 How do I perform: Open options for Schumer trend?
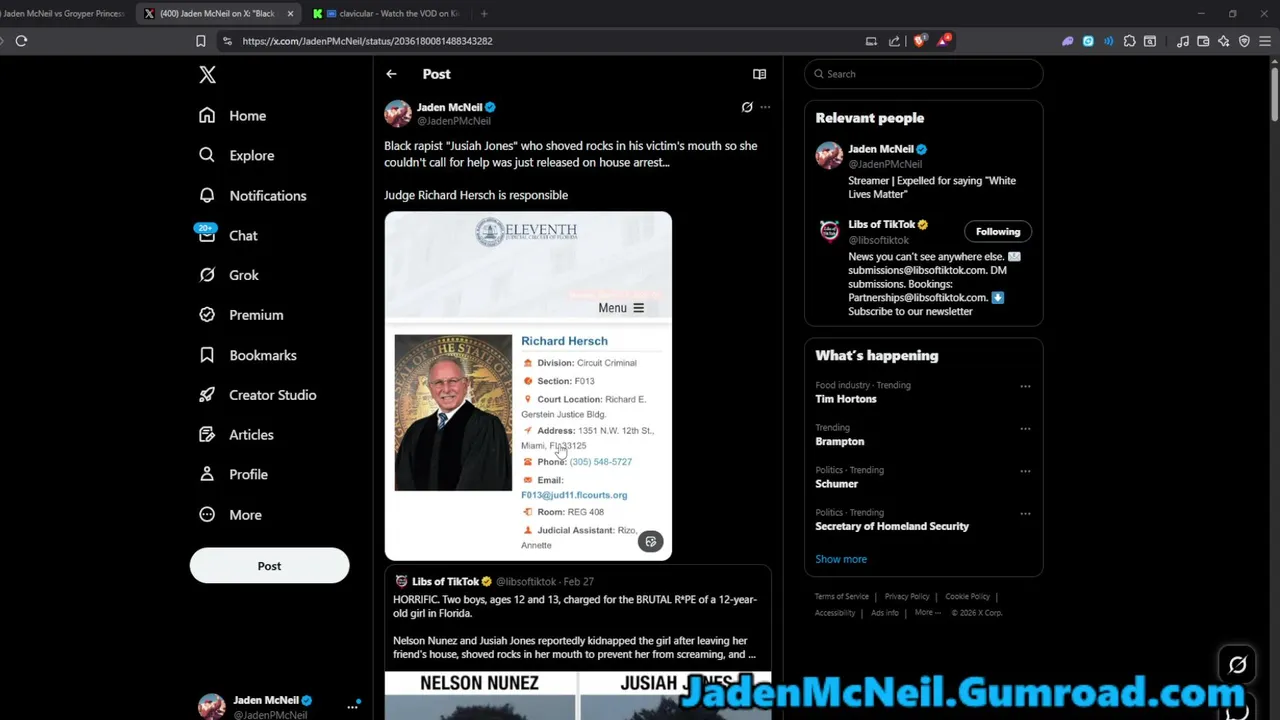tap(1025, 471)
